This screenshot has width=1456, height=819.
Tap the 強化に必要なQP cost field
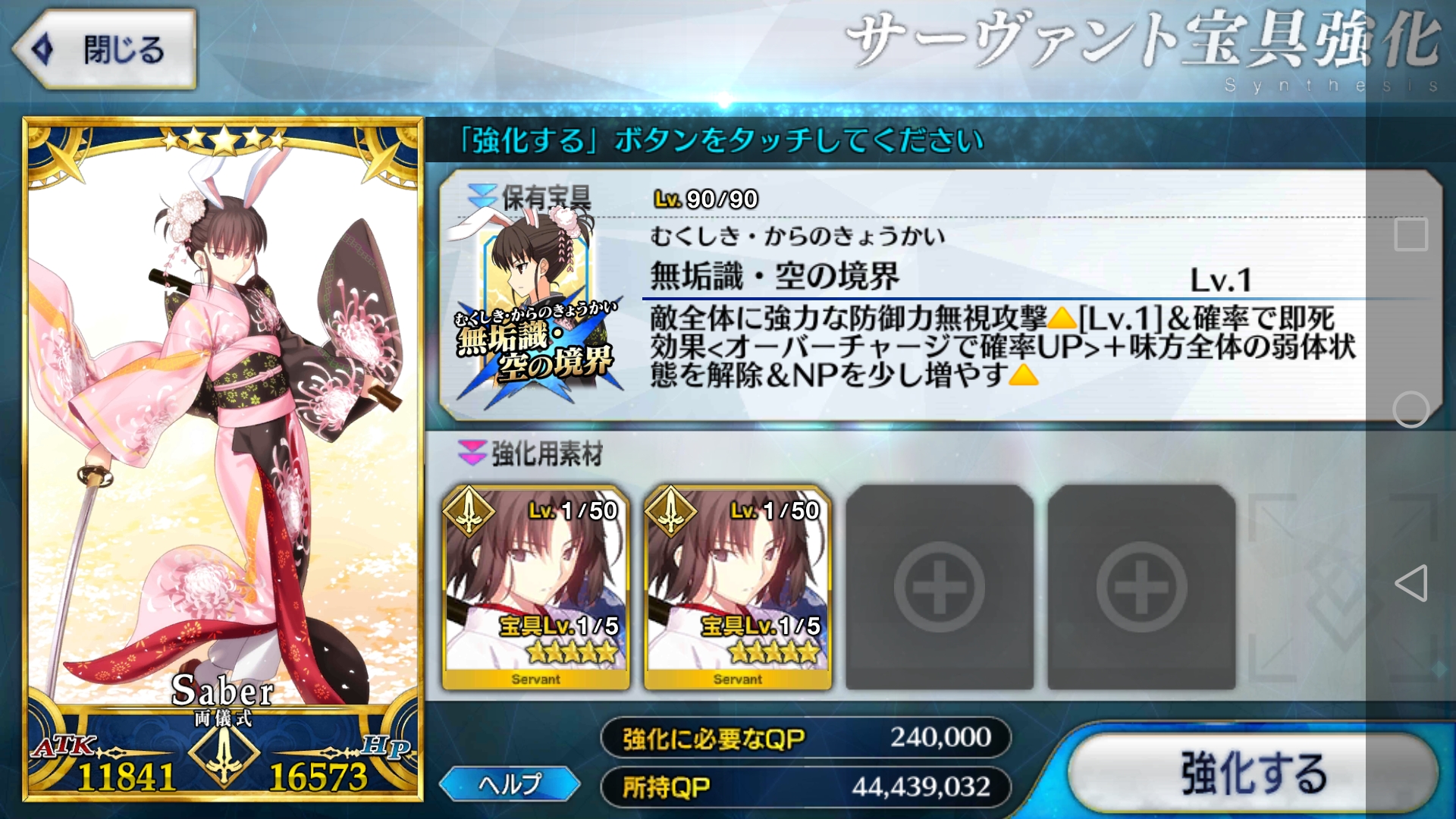(806, 737)
